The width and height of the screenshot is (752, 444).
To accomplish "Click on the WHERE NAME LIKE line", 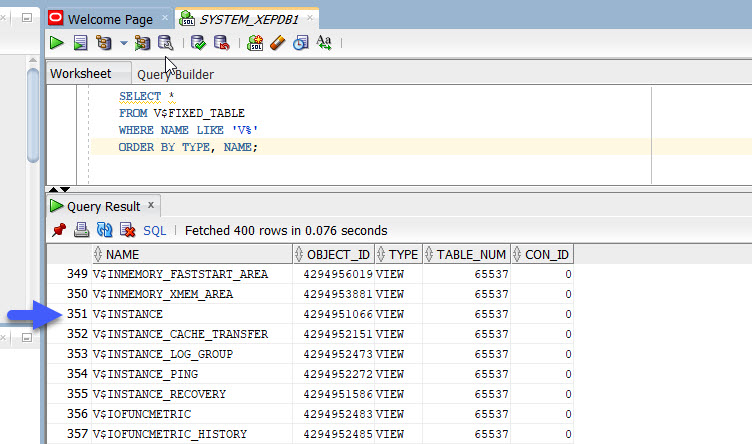I will tap(188, 130).
